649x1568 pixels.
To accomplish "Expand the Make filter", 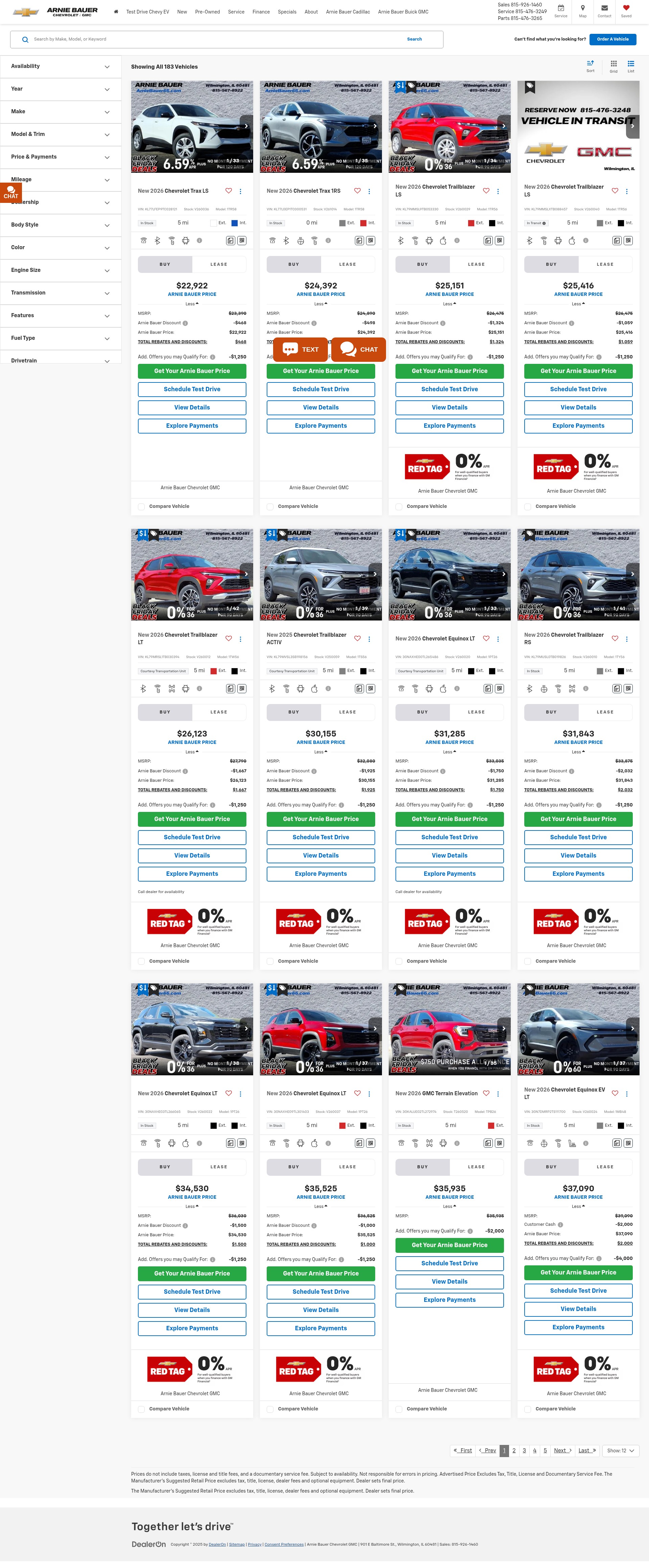I will pyautogui.click(x=60, y=111).
